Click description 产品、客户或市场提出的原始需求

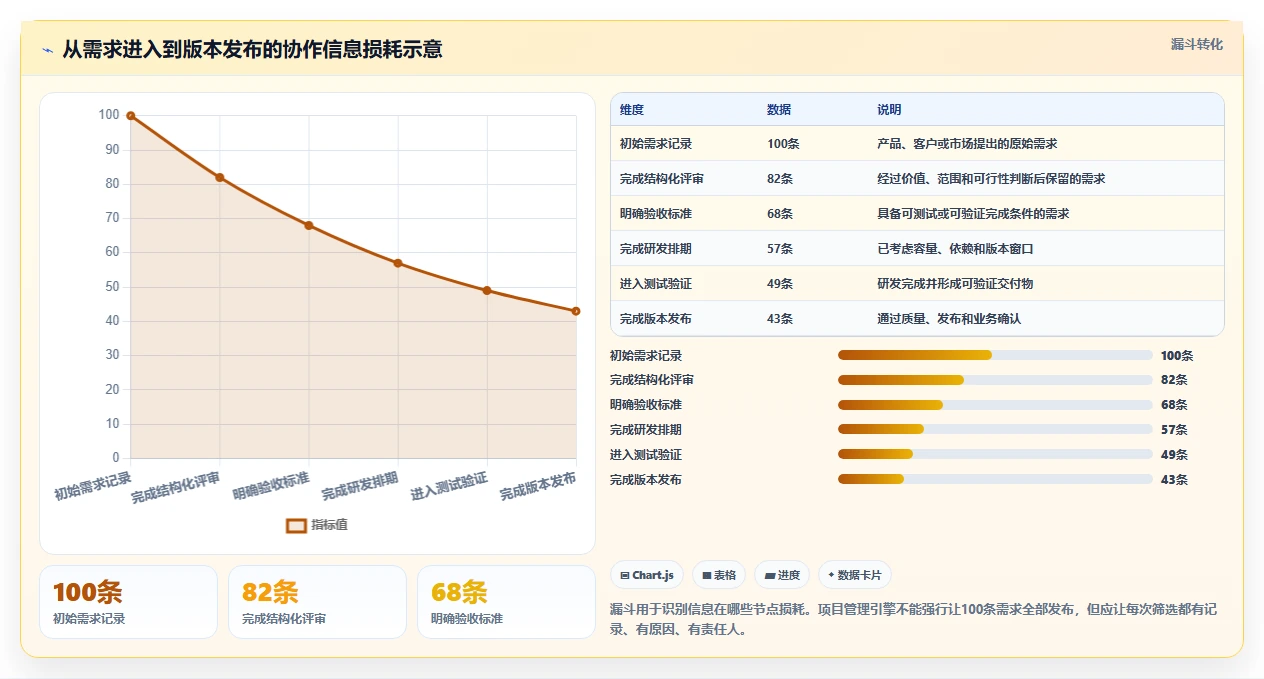[x=967, y=144]
